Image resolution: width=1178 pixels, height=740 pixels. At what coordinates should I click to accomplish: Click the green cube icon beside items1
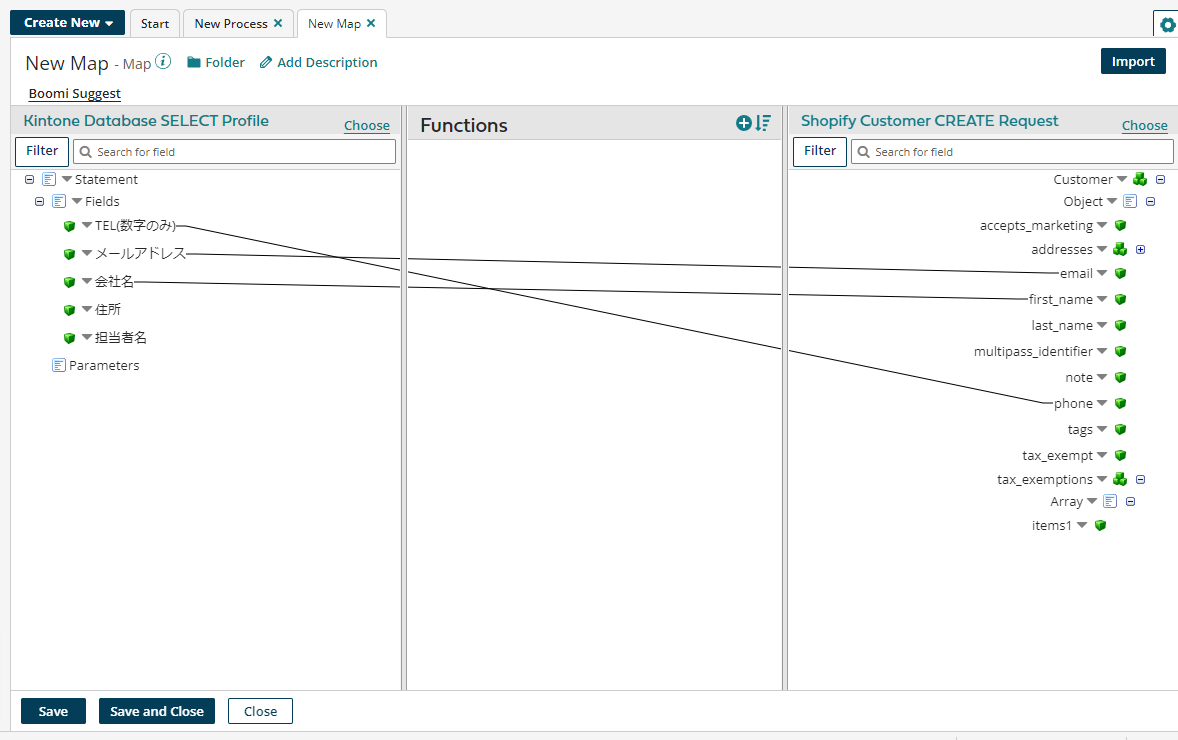click(1101, 525)
